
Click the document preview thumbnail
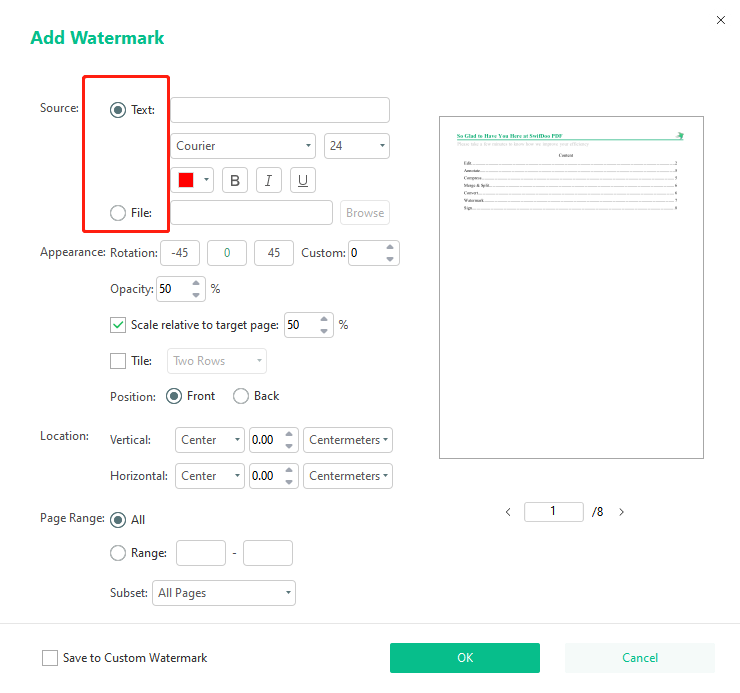571,287
